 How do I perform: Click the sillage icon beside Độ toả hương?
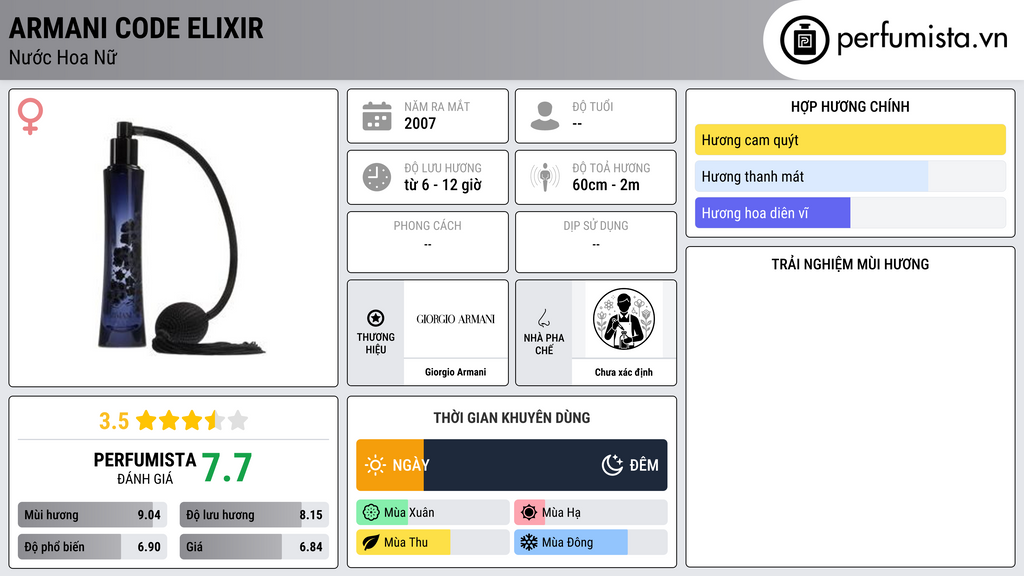pyautogui.click(x=545, y=177)
